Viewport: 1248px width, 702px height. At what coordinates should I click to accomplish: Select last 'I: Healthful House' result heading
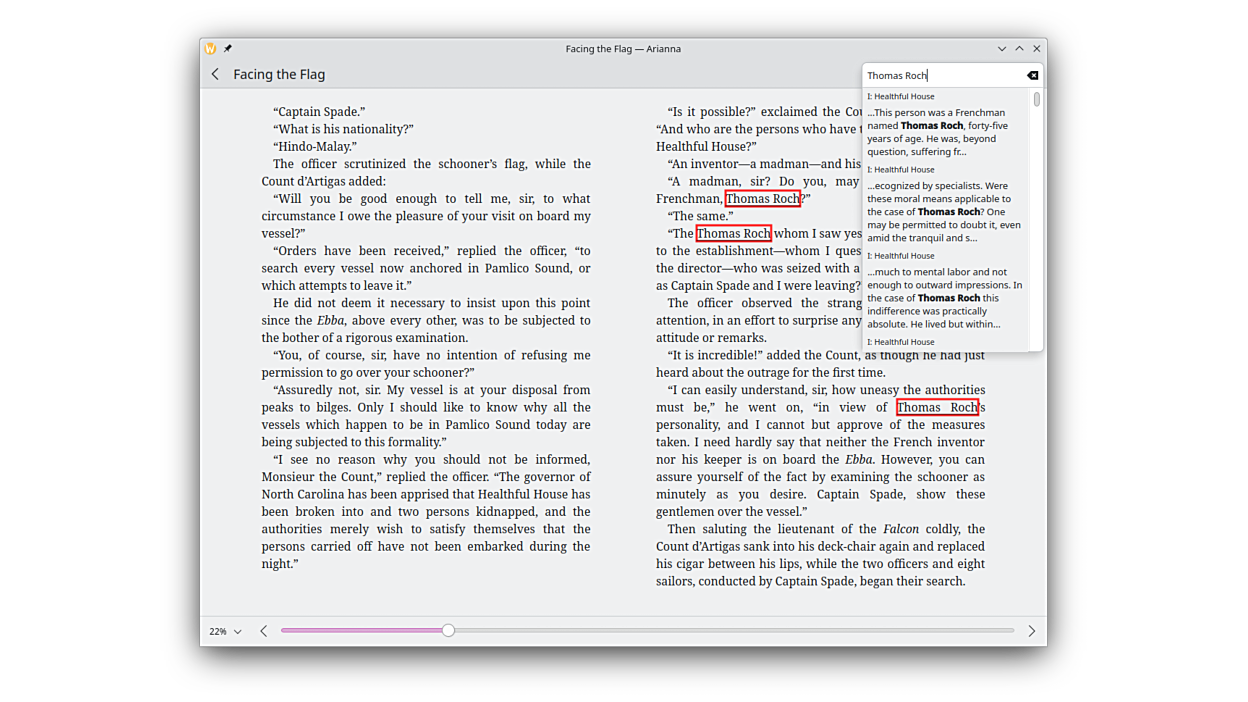point(901,342)
